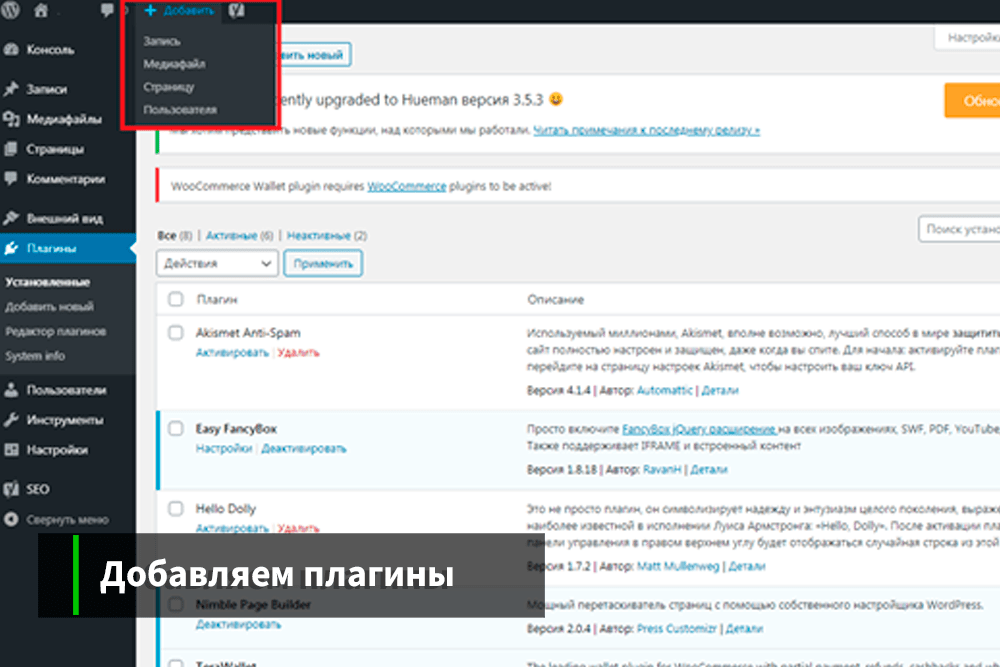The height and width of the screenshot is (667, 1000).
Task: Open Пользователи in the sidebar
Action: [66, 390]
